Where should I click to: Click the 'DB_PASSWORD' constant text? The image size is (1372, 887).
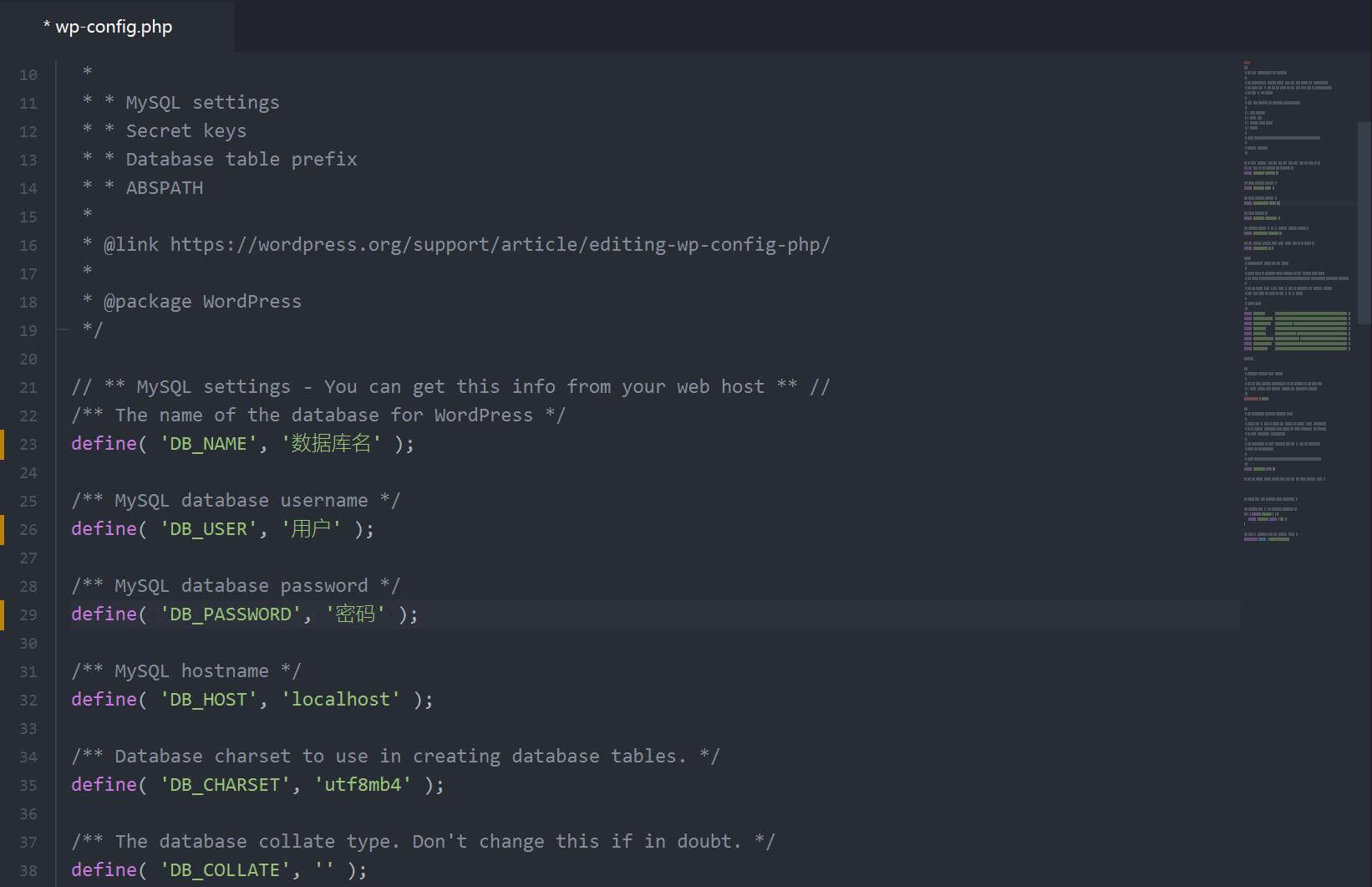(x=230, y=614)
